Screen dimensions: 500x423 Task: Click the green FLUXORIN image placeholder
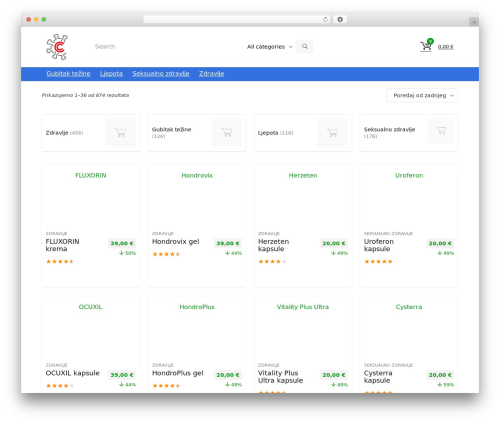pyautogui.click(x=91, y=175)
